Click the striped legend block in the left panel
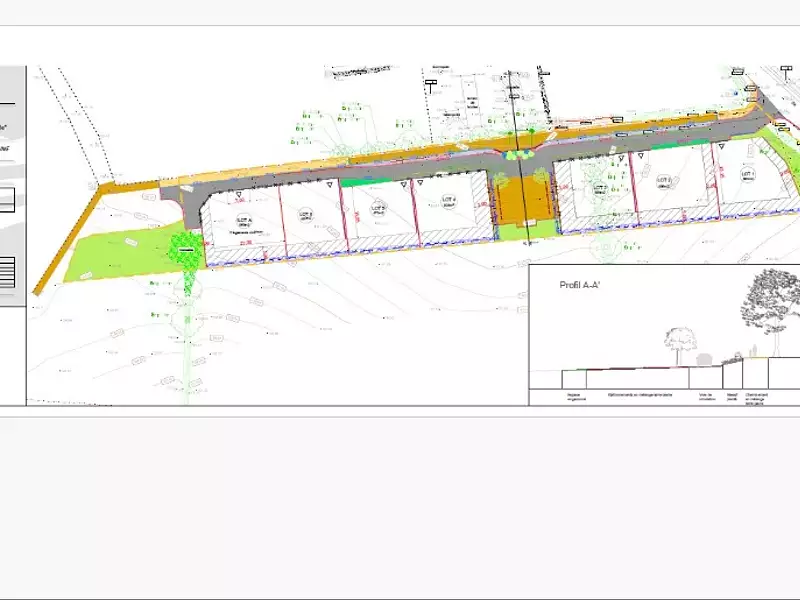Viewport: 800px width, 600px height. point(7,272)
